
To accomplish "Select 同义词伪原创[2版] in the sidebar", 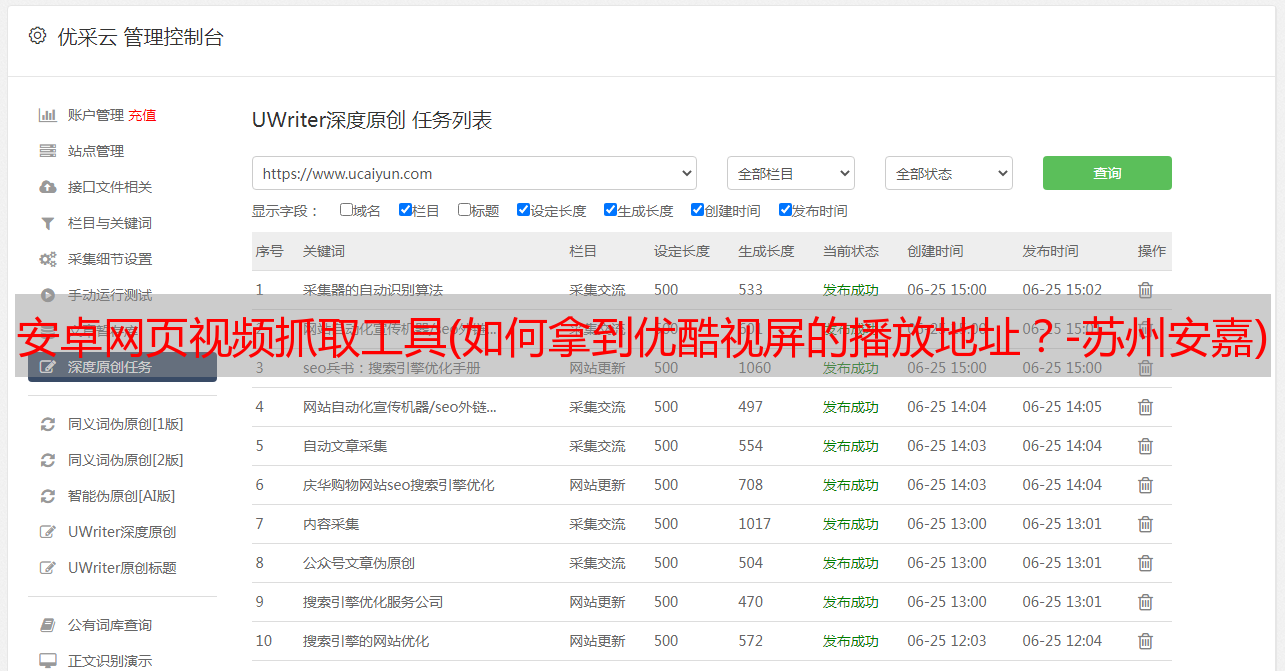I will pos(125,460).
